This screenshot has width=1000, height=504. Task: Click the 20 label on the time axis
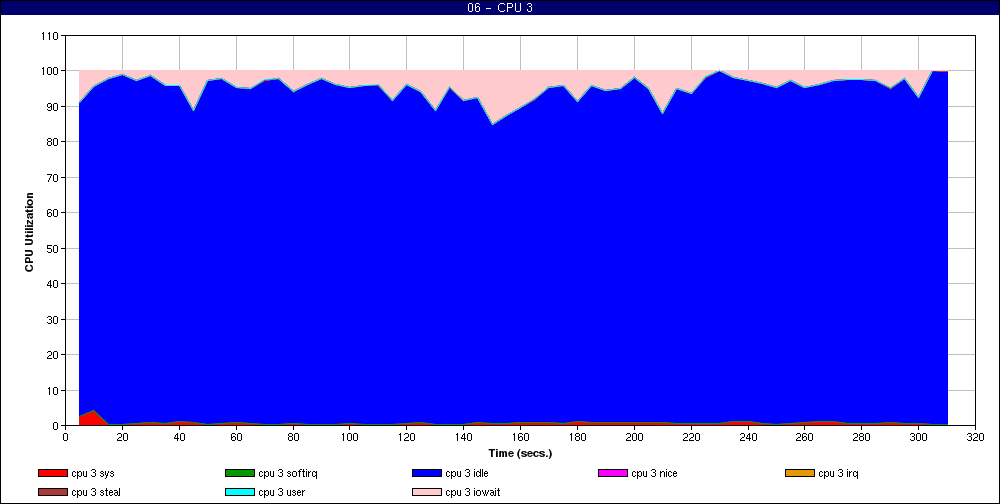pyautogui.click(x=122, y=437)
